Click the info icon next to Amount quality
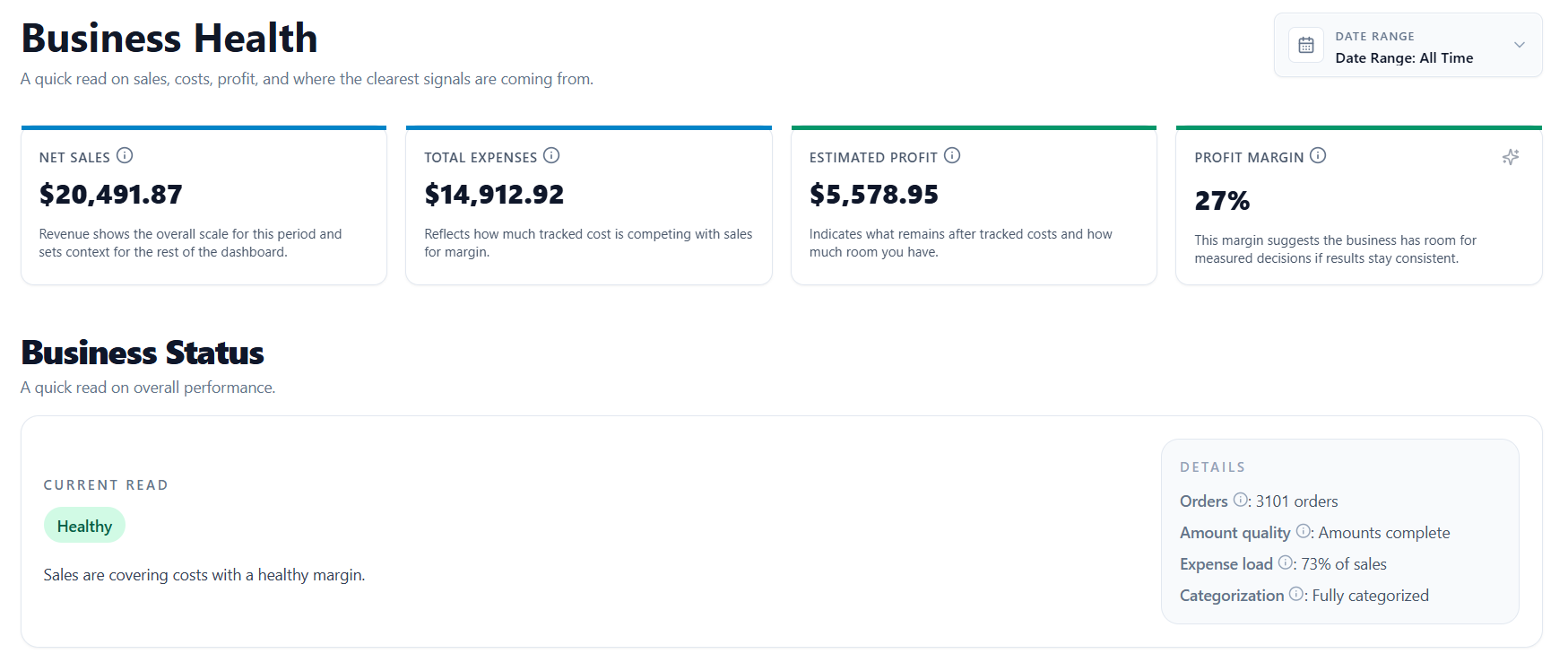1568x671 pixels. (x=1304, y=531)
